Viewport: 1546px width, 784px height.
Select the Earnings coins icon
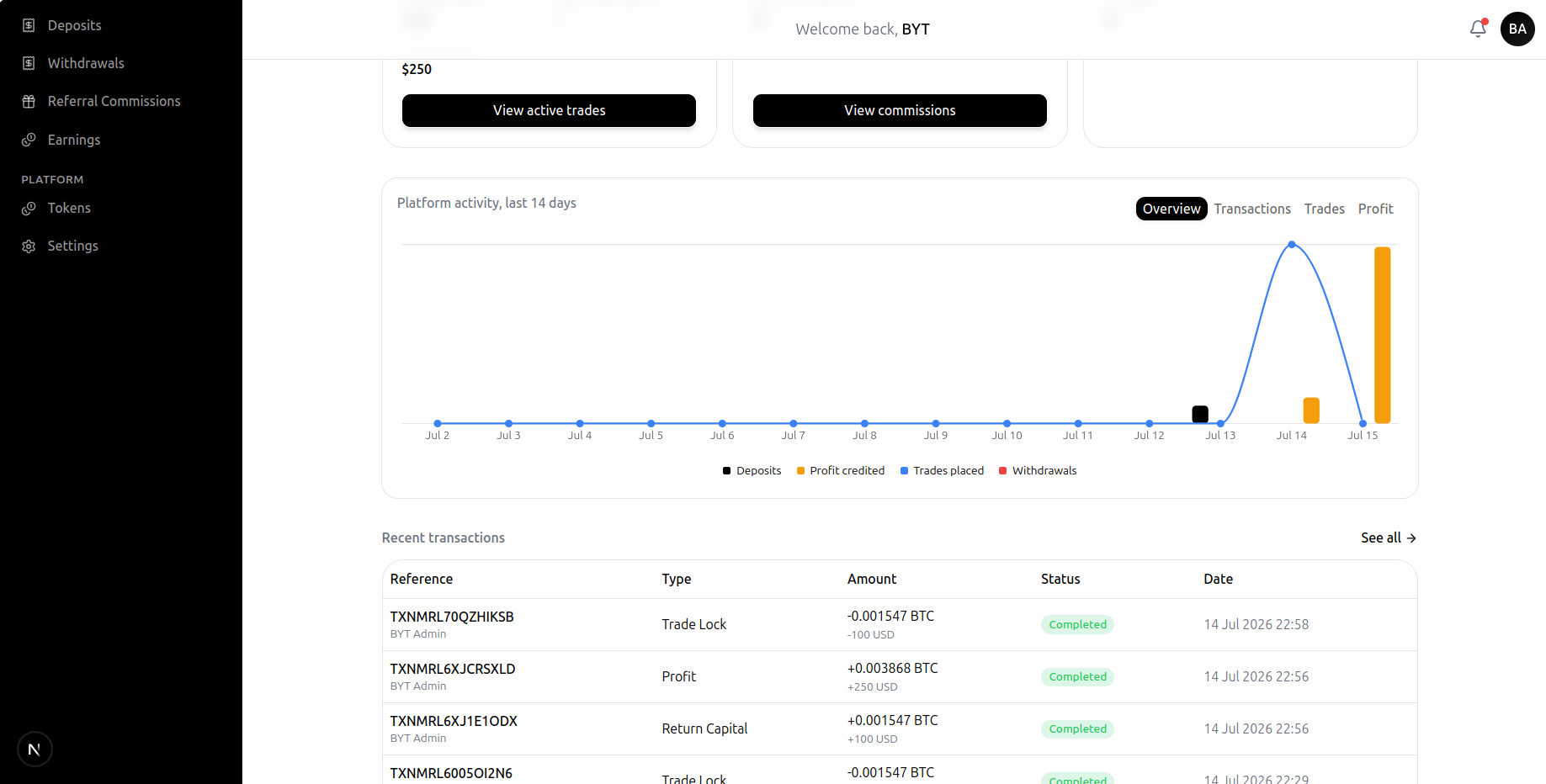pyautogui.click(x=29, y=140)
